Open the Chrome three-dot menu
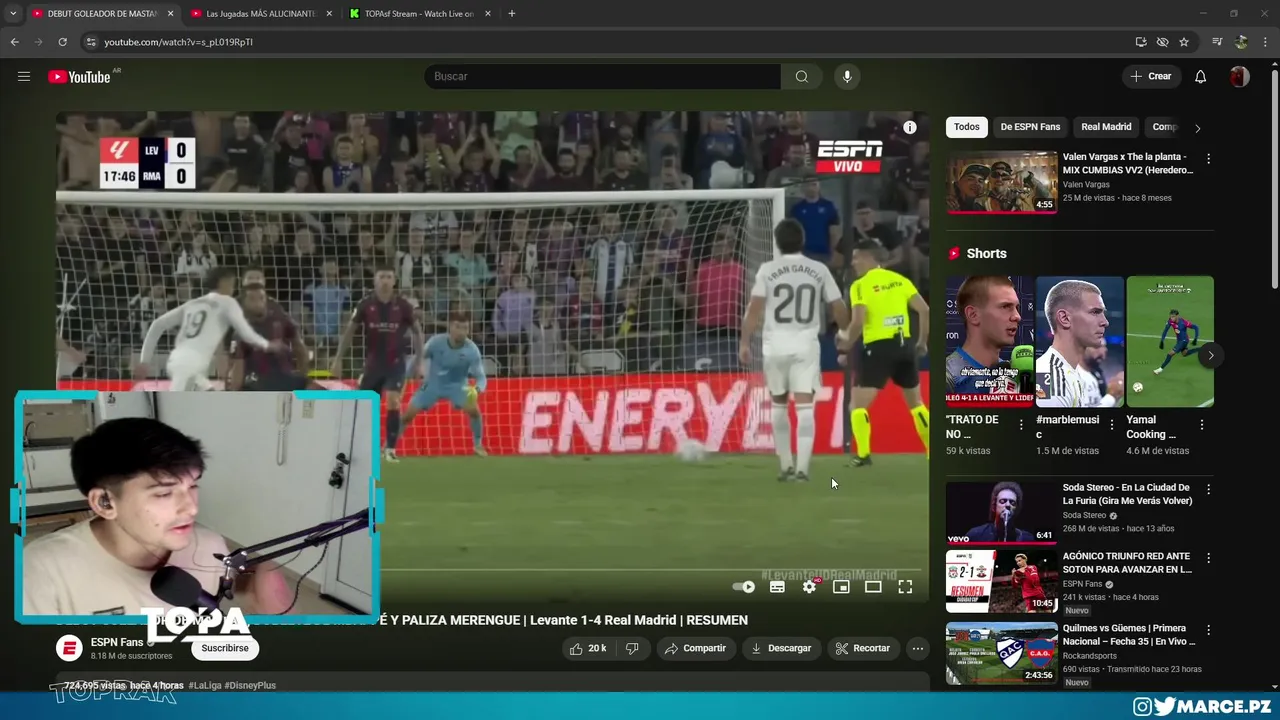The width and height of the screenshot is (1280, 720). tap(1265, 42)
